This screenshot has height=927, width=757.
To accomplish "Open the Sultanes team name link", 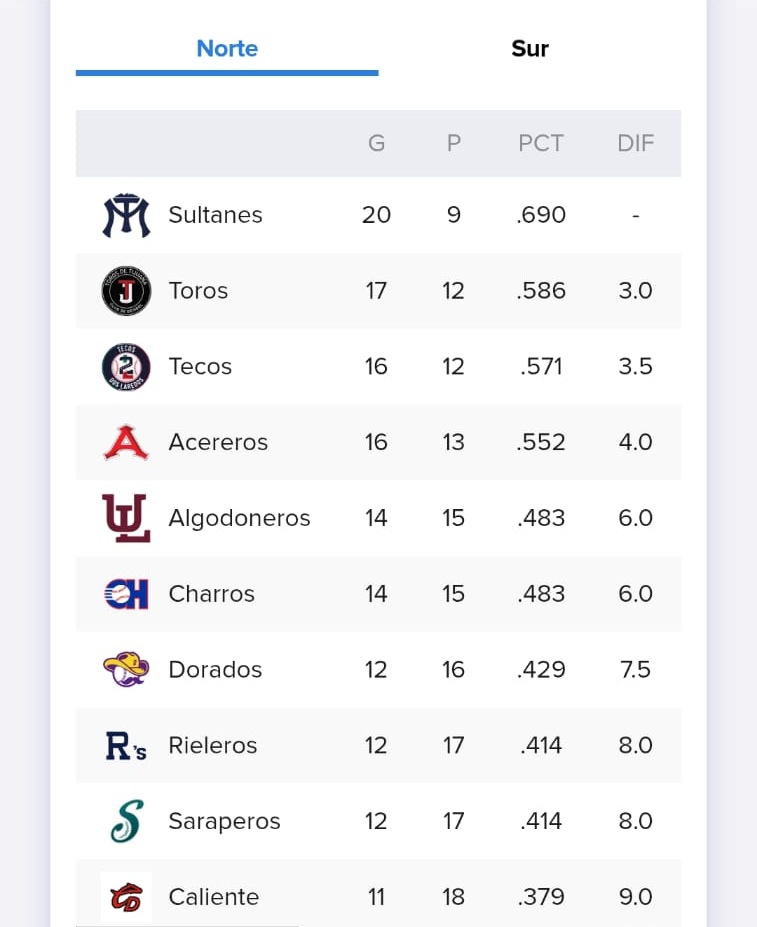I will click(x=215, y=215).
